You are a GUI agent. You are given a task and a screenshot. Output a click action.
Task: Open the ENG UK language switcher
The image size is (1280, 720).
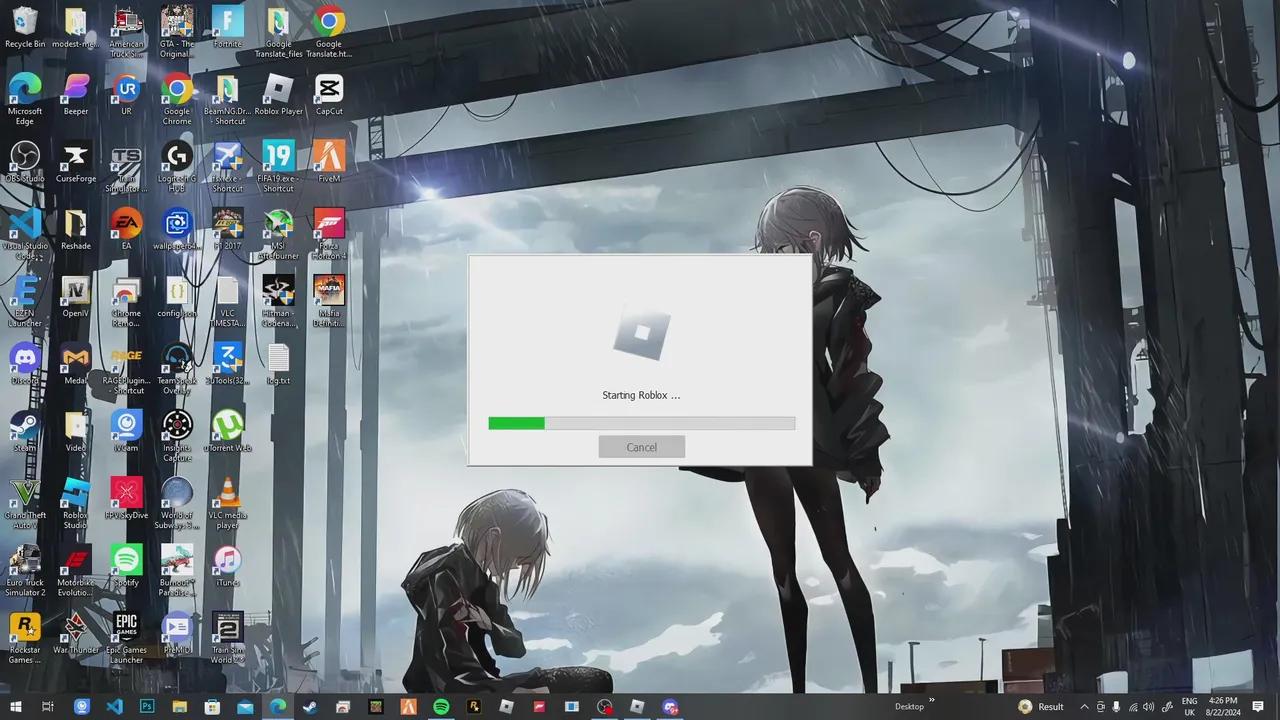tap(1189, 706)
